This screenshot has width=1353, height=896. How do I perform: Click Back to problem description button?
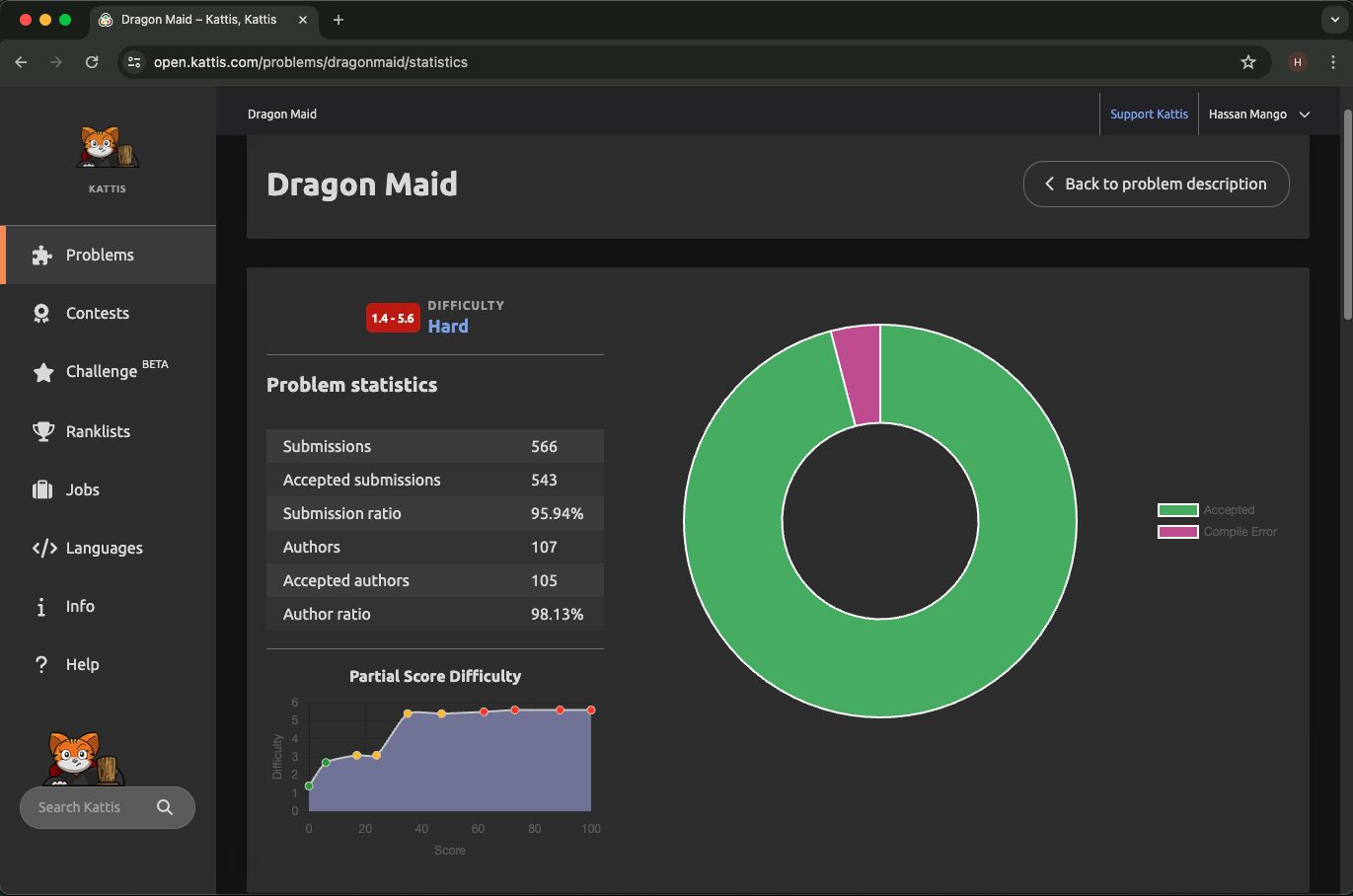pyautogui.click(x=1156, y=184)
